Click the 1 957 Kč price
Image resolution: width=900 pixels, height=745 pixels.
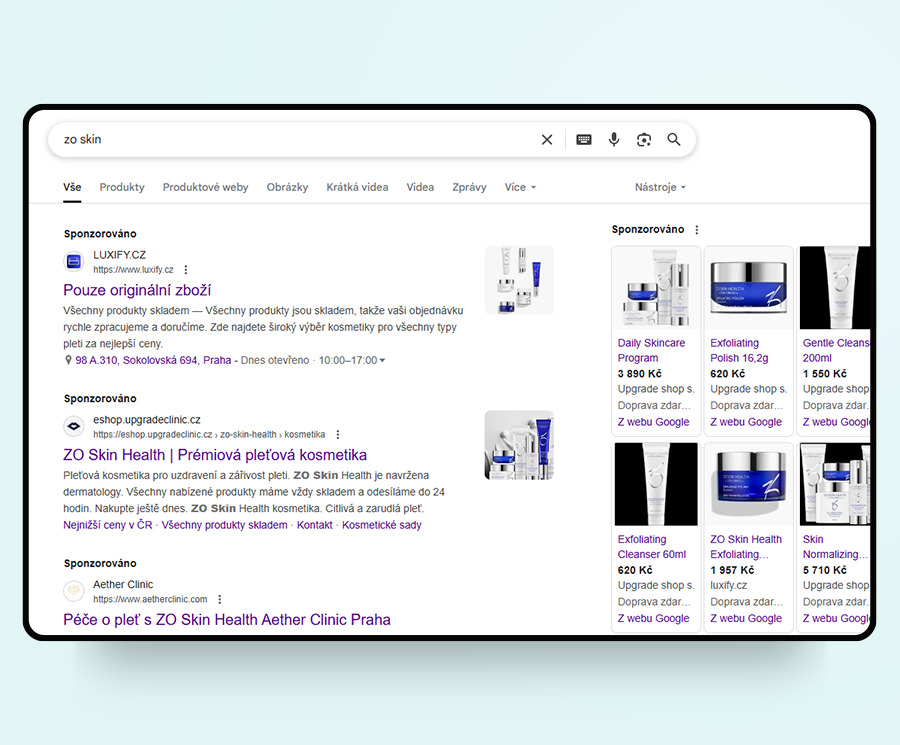732,570
